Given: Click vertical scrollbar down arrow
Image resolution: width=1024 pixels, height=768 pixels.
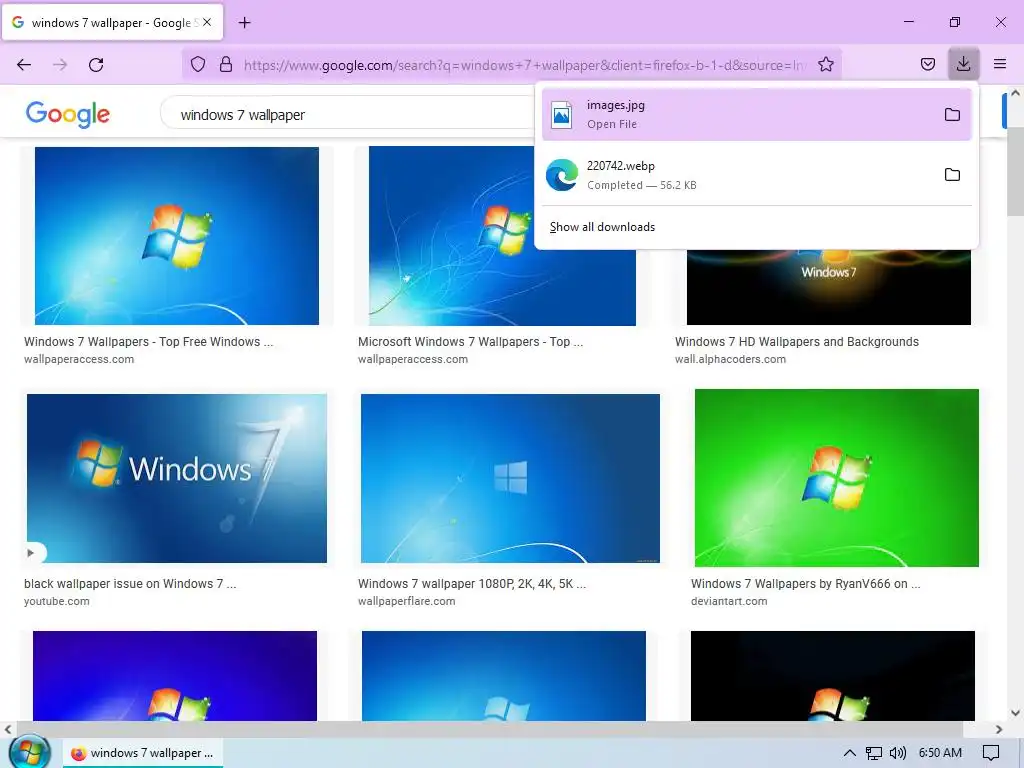Looking at the screenshot, I should coord(1016,713).
